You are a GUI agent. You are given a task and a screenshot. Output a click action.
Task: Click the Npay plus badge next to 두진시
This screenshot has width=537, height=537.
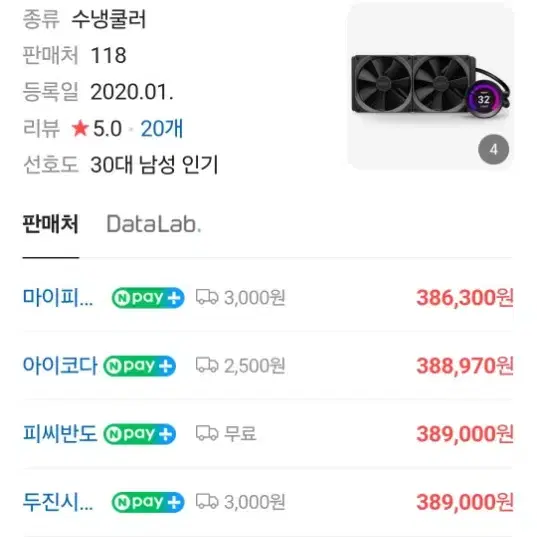148,502
